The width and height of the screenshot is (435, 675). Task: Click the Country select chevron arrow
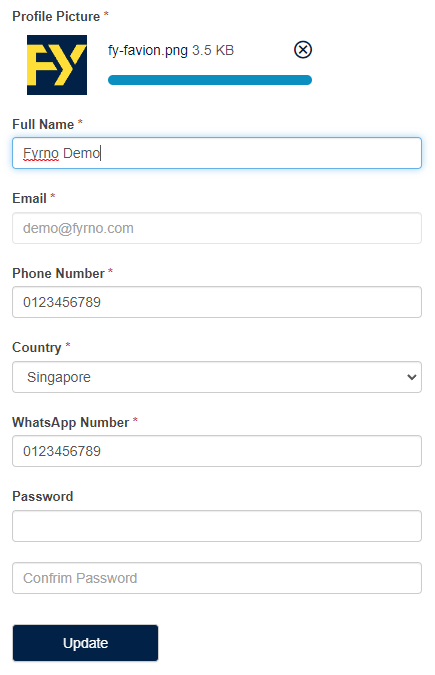point(411,377)
